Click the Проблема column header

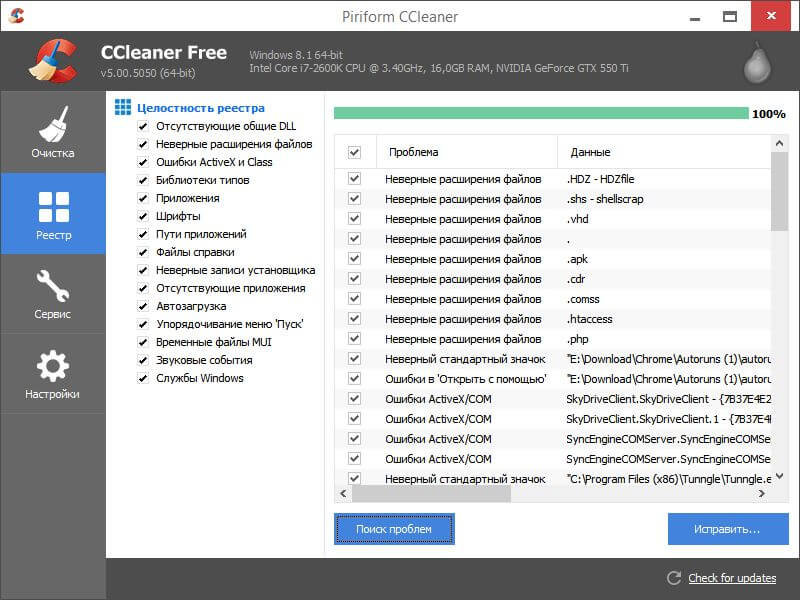(x=412, y=152)
